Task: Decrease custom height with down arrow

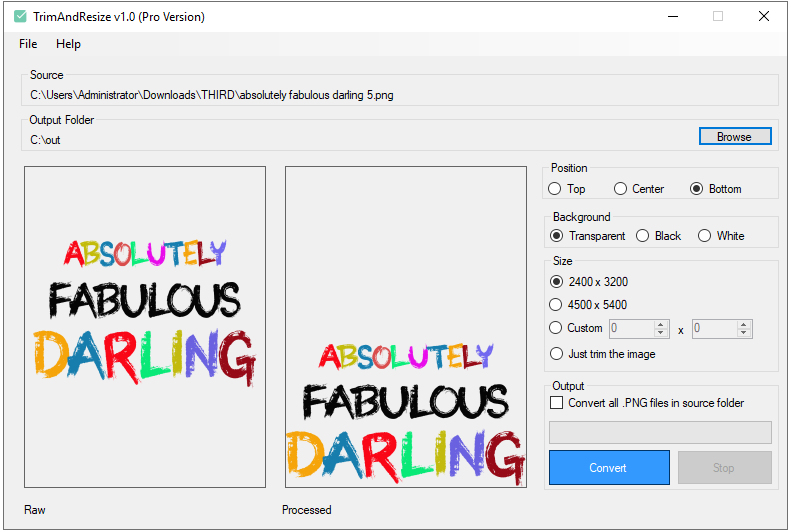Action: [x=744, y=333]
